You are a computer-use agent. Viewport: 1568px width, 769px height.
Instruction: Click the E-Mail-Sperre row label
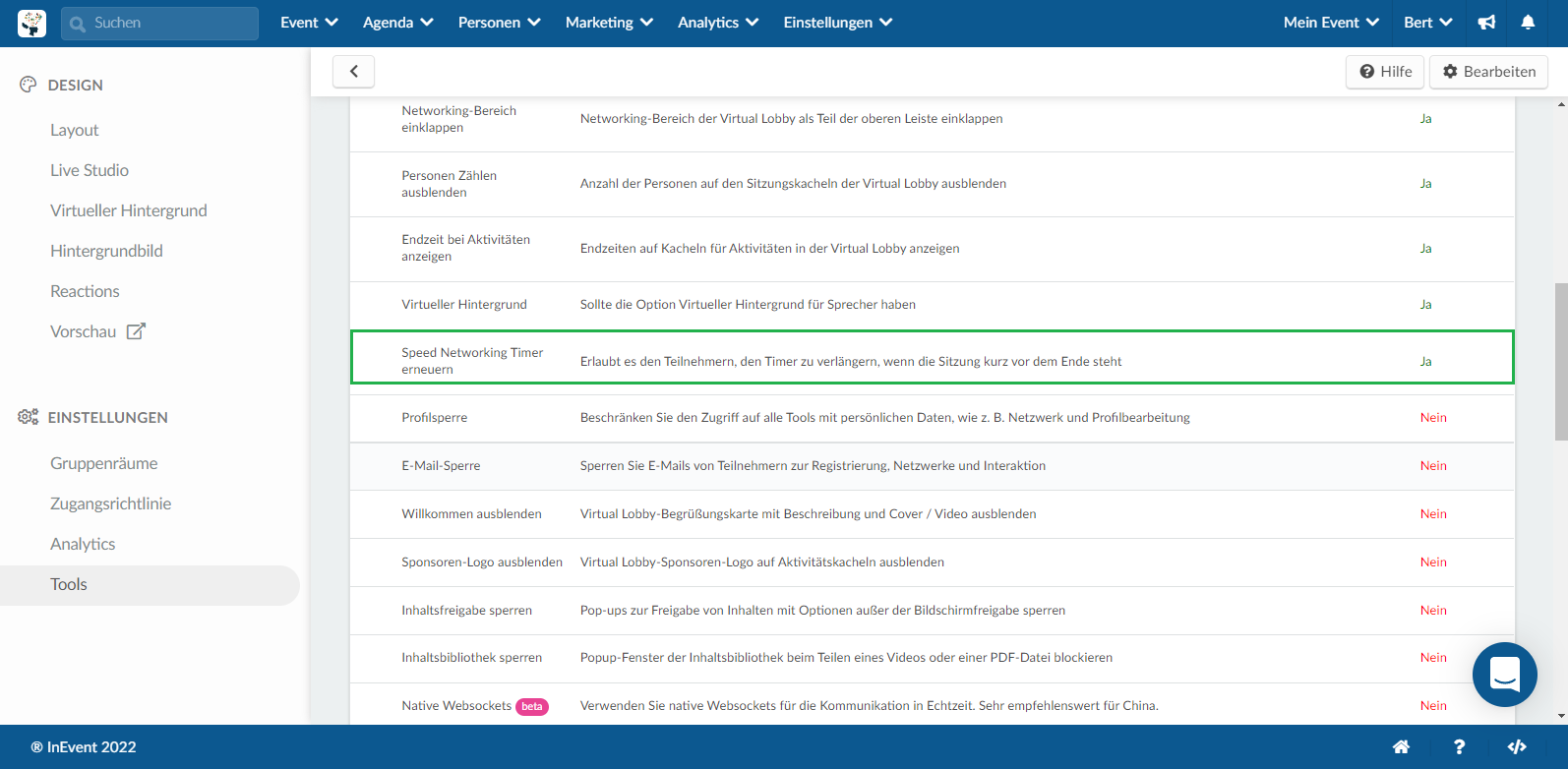click(441, 466)
